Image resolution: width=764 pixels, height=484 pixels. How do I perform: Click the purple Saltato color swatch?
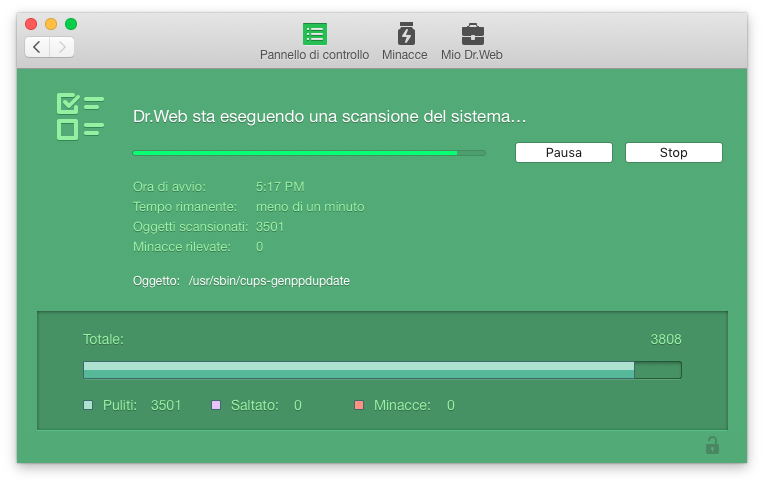(216, 405)
